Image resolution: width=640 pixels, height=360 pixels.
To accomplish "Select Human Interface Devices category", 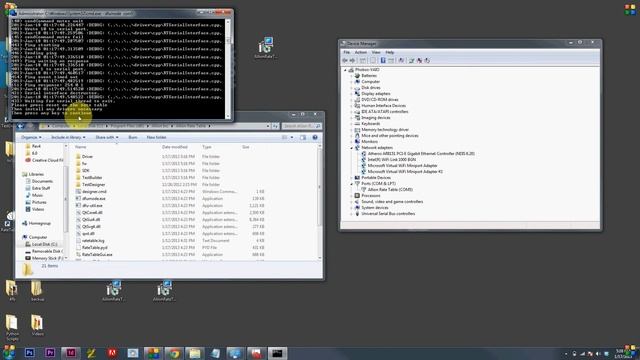I will click(383, 106).
